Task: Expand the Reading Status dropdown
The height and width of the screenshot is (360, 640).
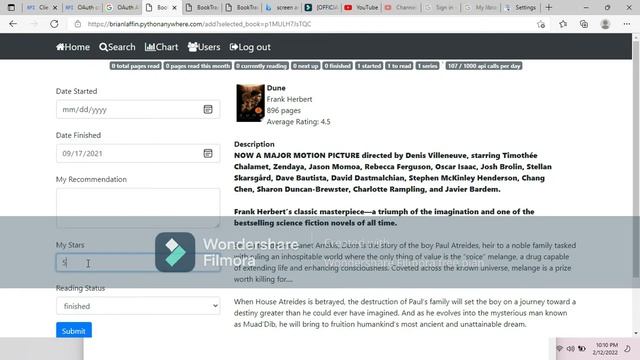Action: 138,306
